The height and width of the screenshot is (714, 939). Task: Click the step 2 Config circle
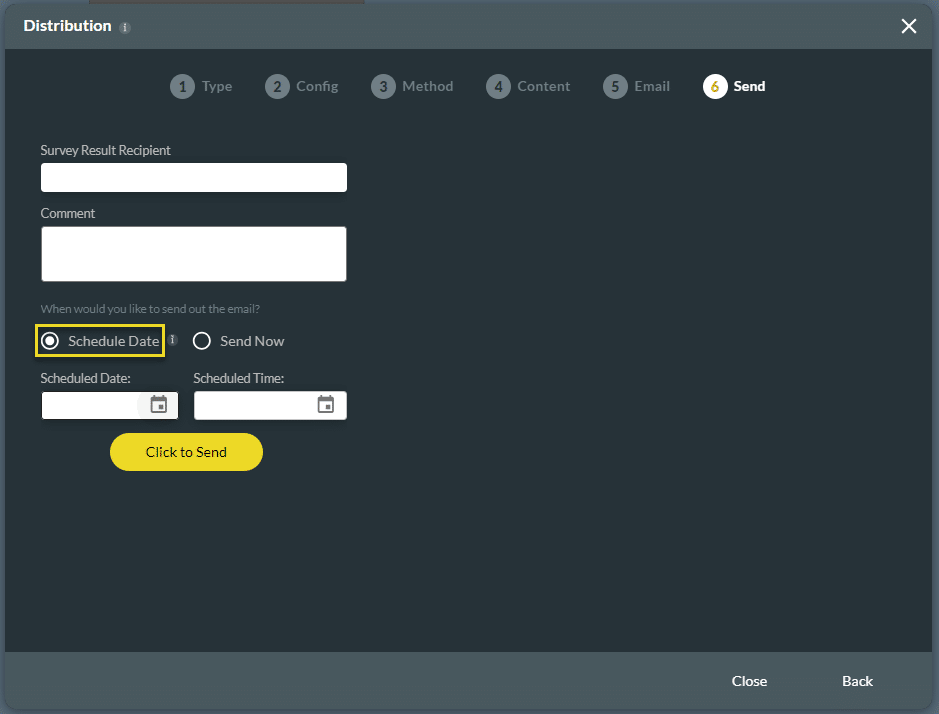pyautogui.click(x=277, y=87)
